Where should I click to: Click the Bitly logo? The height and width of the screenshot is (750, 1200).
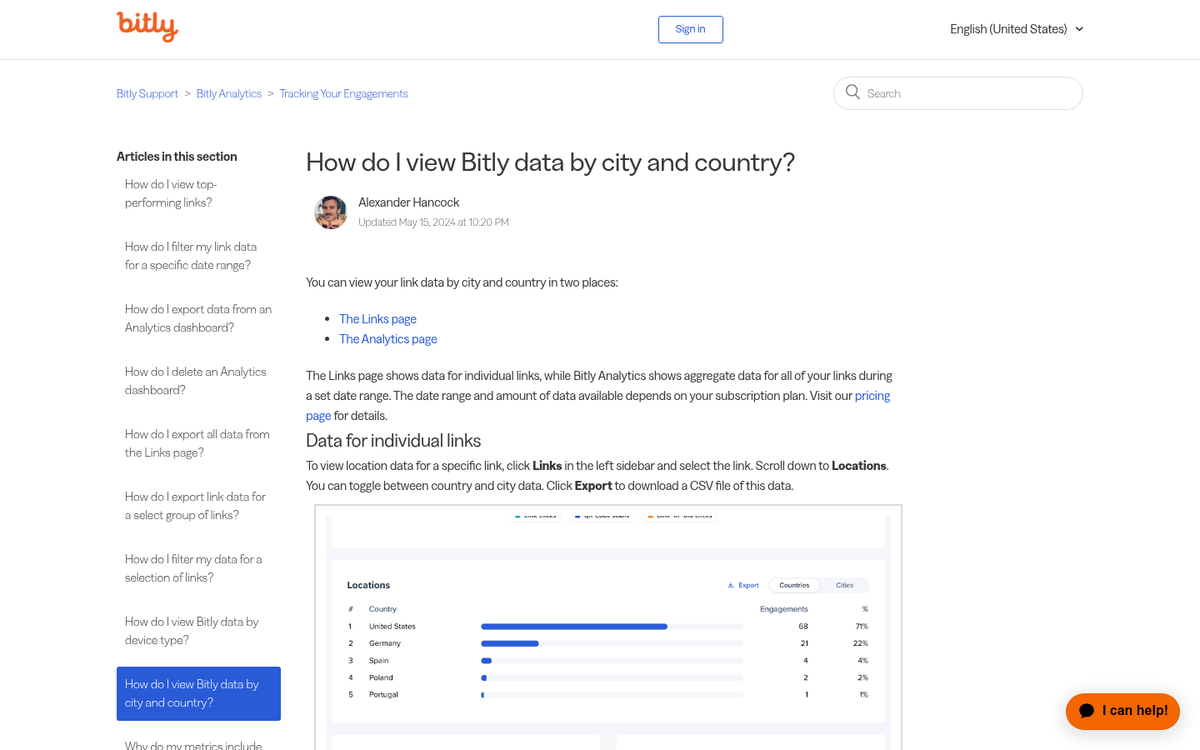tap(147, 28)
